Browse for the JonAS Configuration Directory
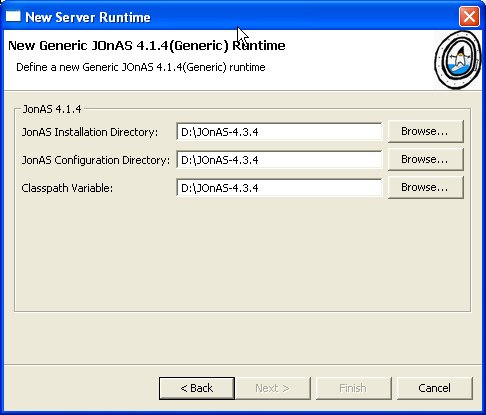Screen dimensions: 486x415 426,159
